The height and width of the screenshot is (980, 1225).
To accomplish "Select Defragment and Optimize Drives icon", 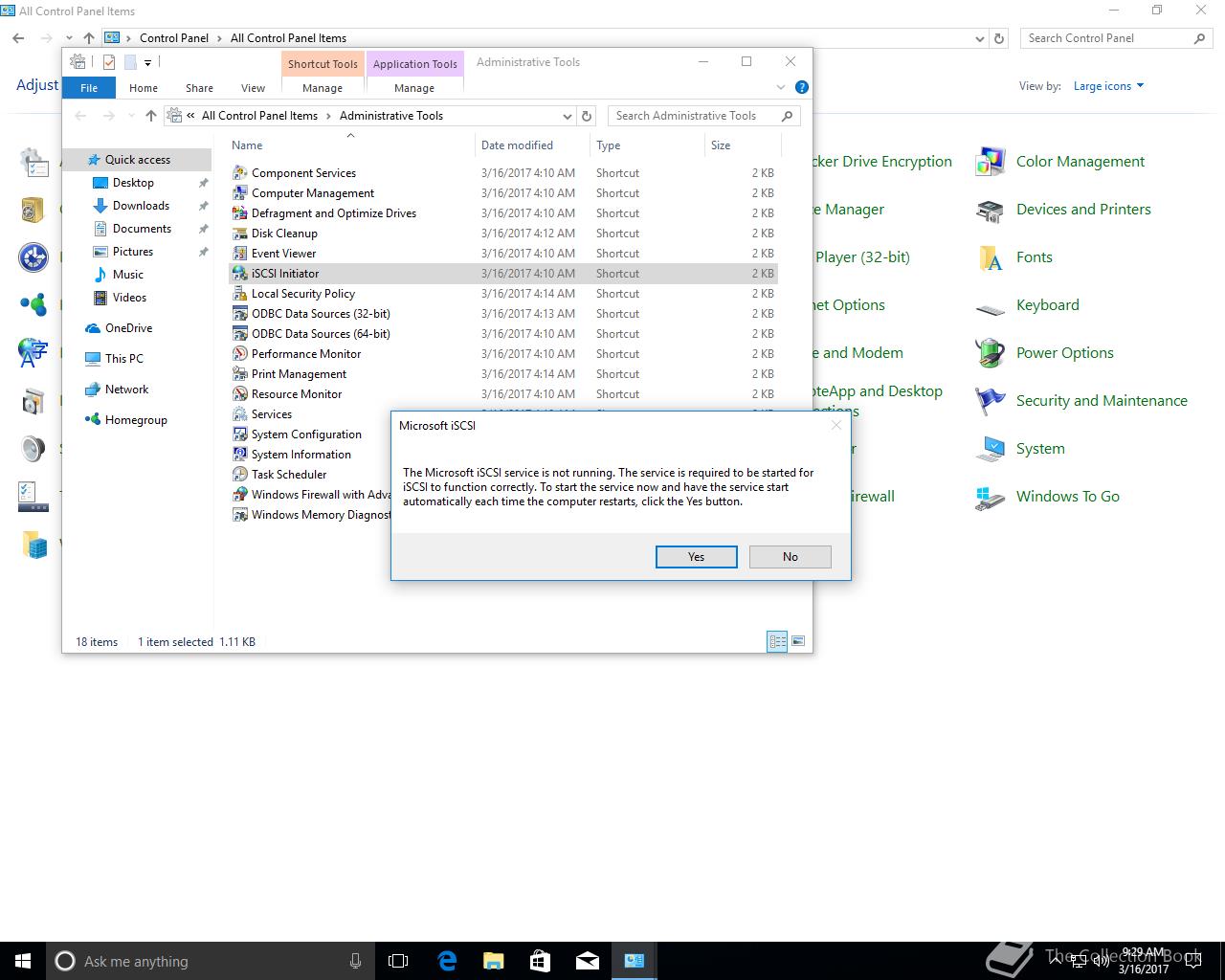I will click(240, 213).
